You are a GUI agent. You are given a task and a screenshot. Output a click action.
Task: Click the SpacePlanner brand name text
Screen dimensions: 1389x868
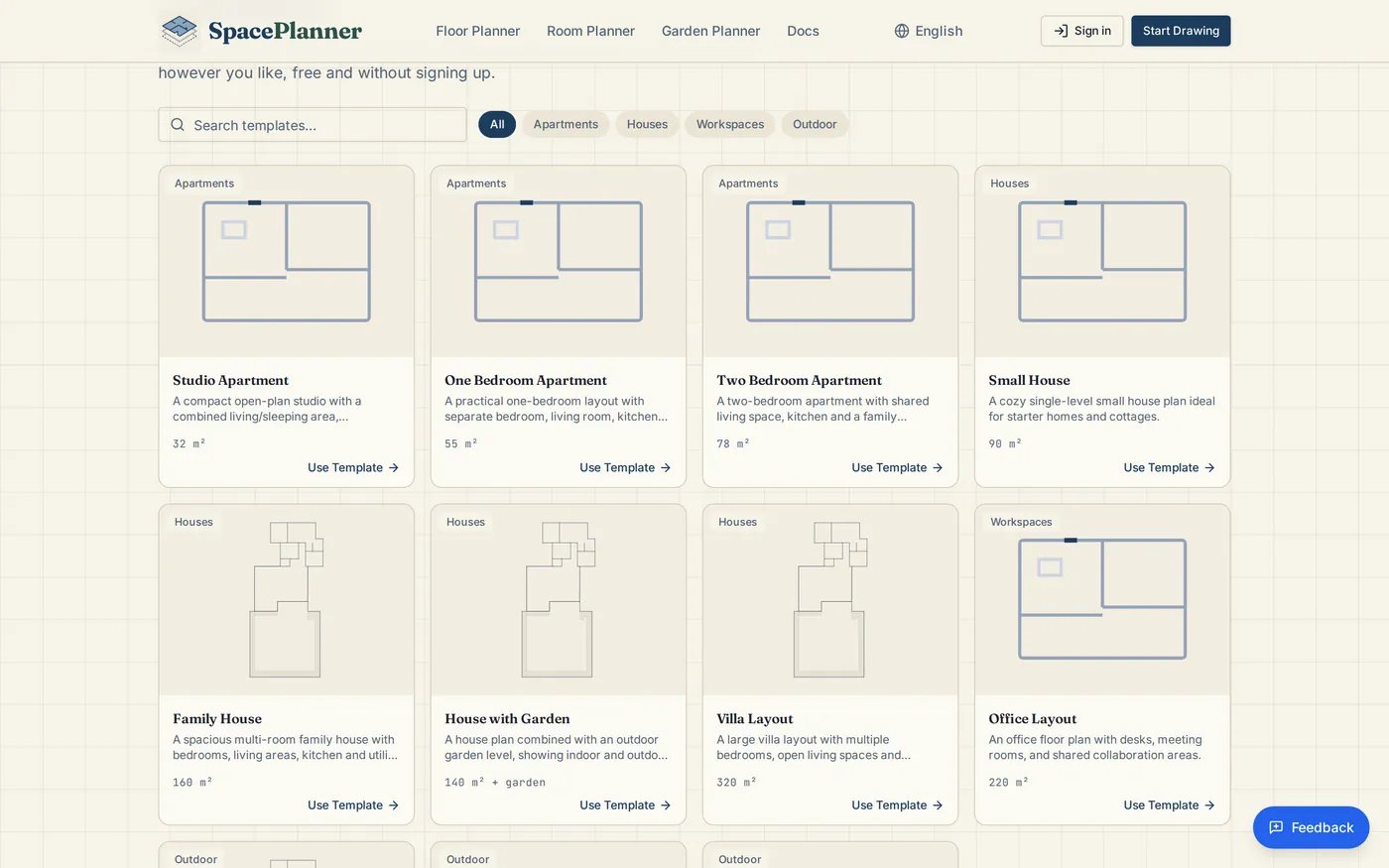(285, 31)
